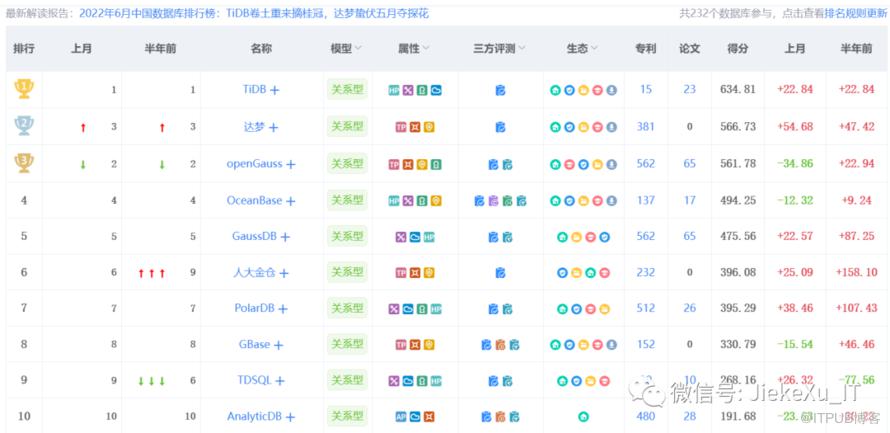Viewport: 890px width, 433px height.
Task: Click the pink TP attribute icon in 达梦 row
Action: tap(401, 127)
